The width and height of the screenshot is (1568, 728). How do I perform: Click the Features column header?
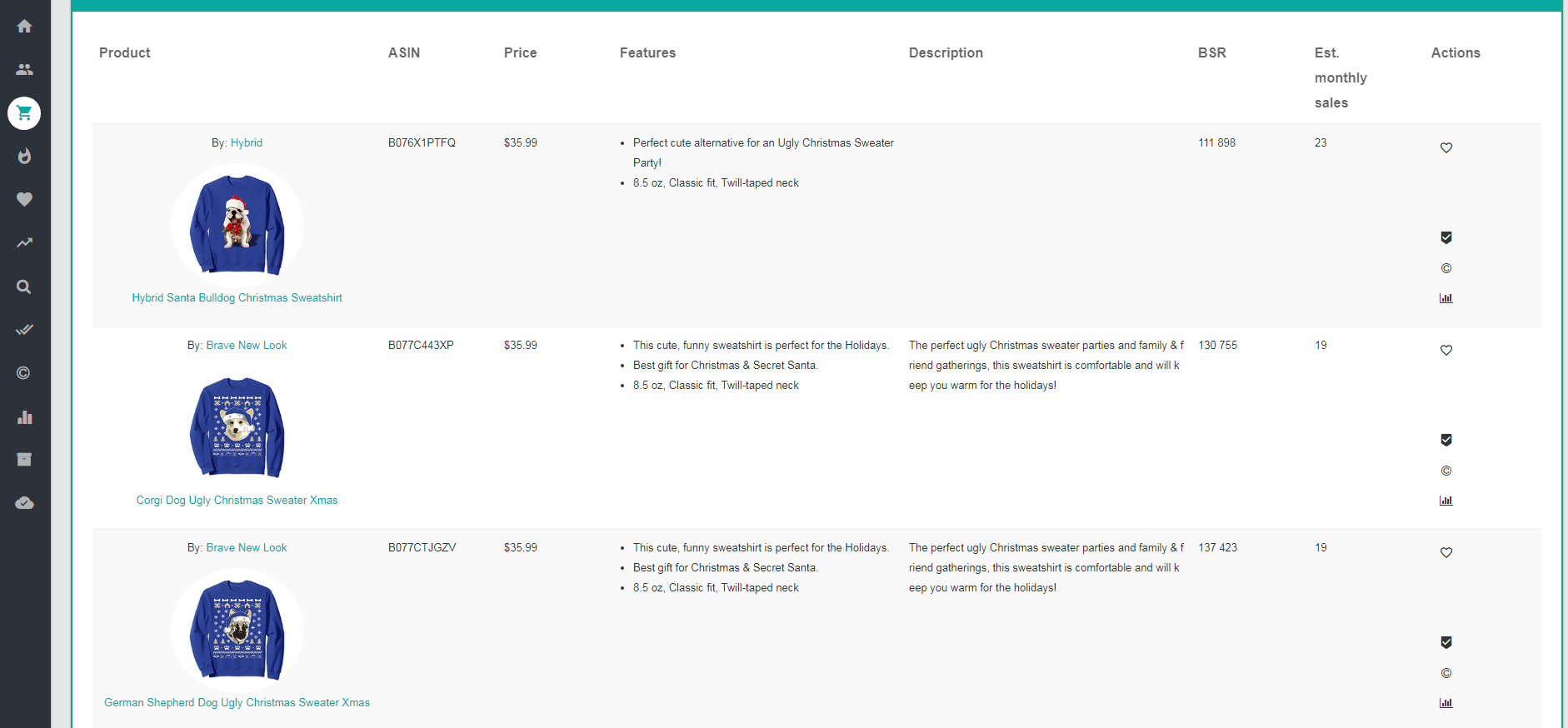coord(648,52)
